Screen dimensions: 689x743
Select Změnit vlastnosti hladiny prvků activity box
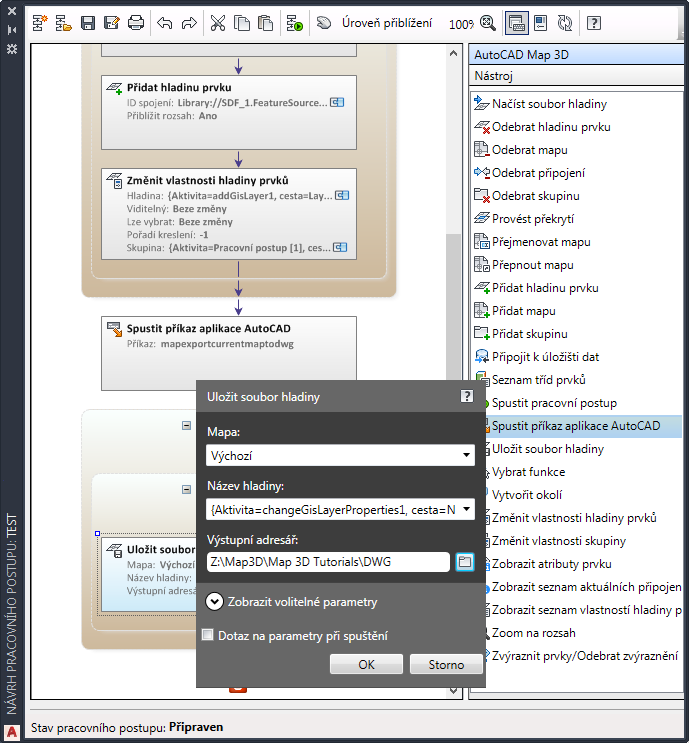(229, 214)
